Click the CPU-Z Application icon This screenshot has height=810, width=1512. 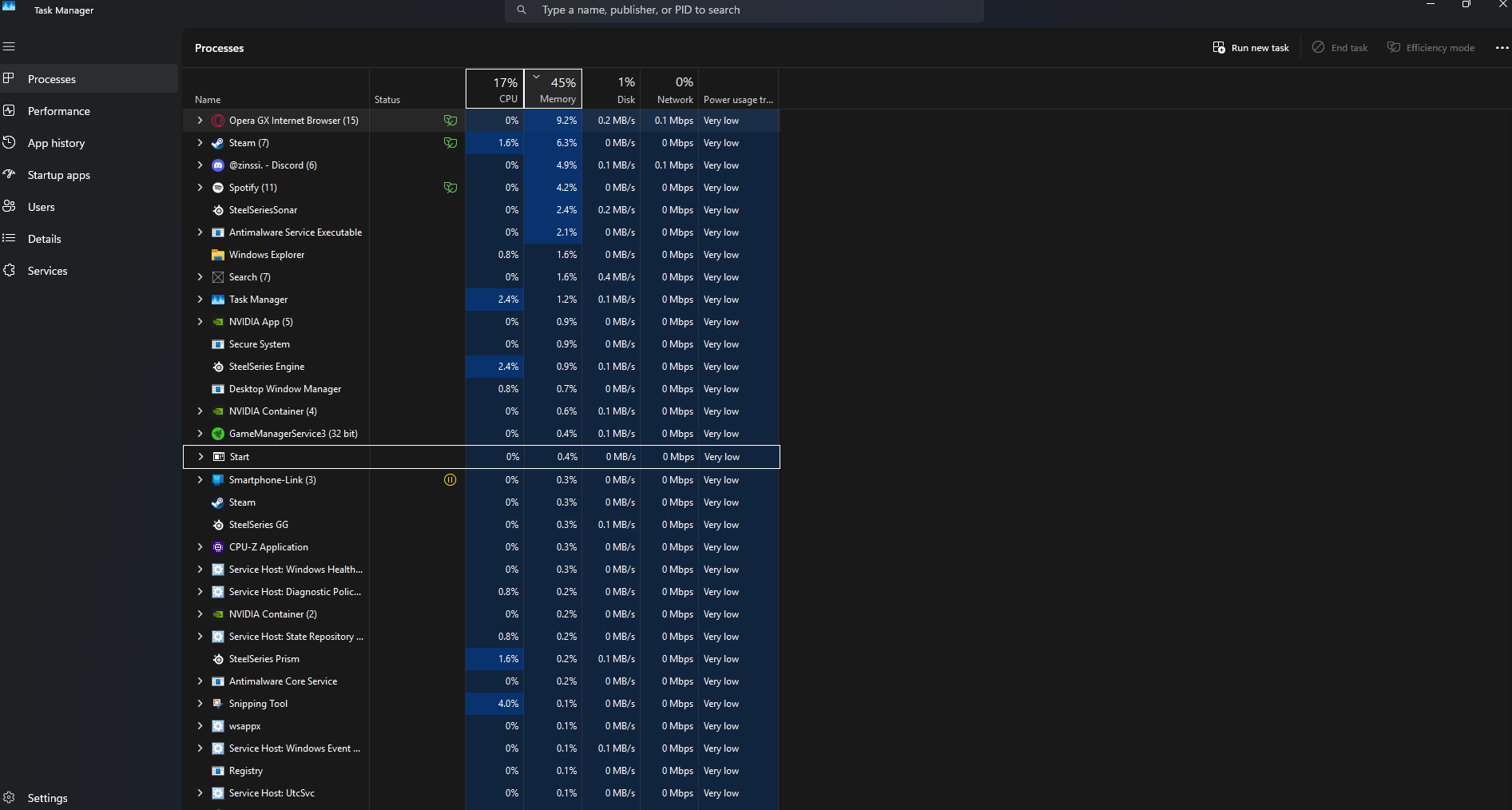pyautogui.click(x=218, y=547)
